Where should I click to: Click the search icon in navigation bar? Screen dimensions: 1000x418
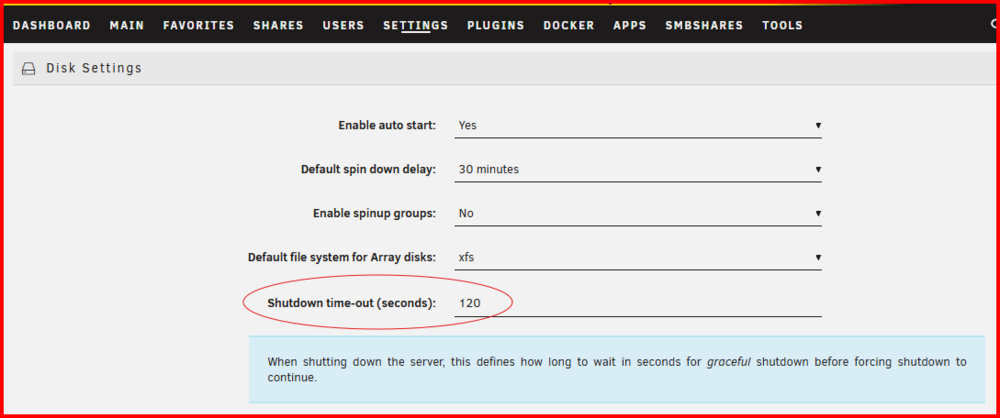coord(992,26)
